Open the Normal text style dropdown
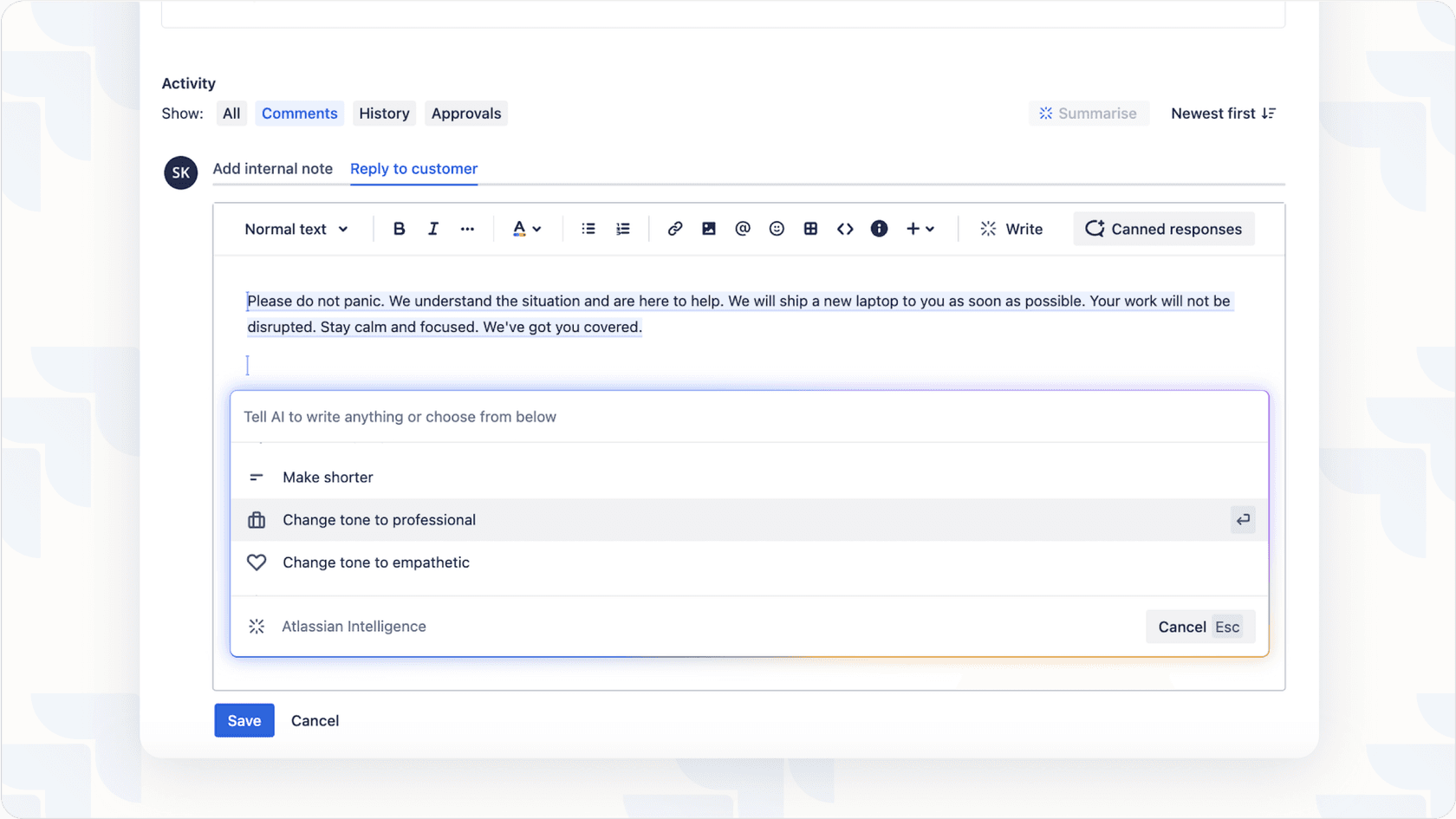This screenshot has width=1456, height=819. click(296, 228)
